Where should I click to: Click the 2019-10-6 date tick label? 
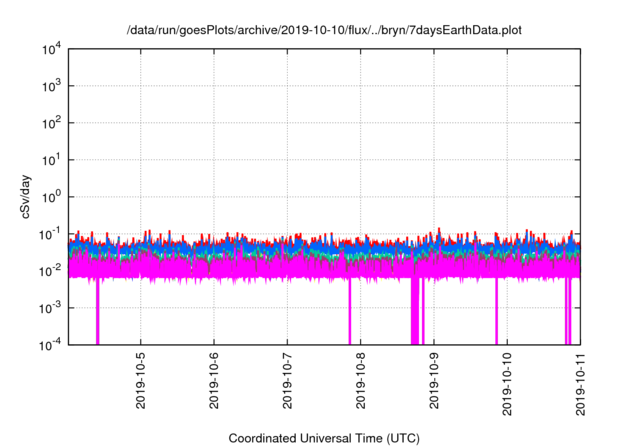pyautogui.click(x=214, y=381)
